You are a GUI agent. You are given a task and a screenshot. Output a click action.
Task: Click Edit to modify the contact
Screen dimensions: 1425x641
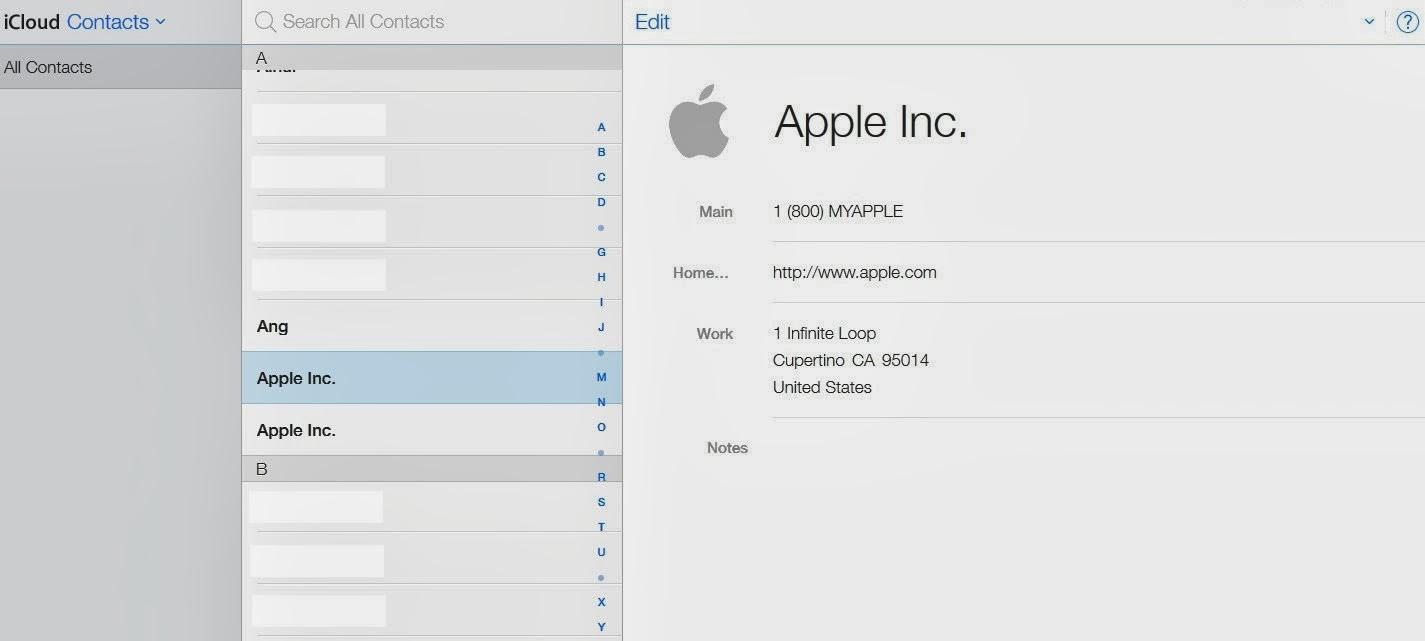pos(652,22)
